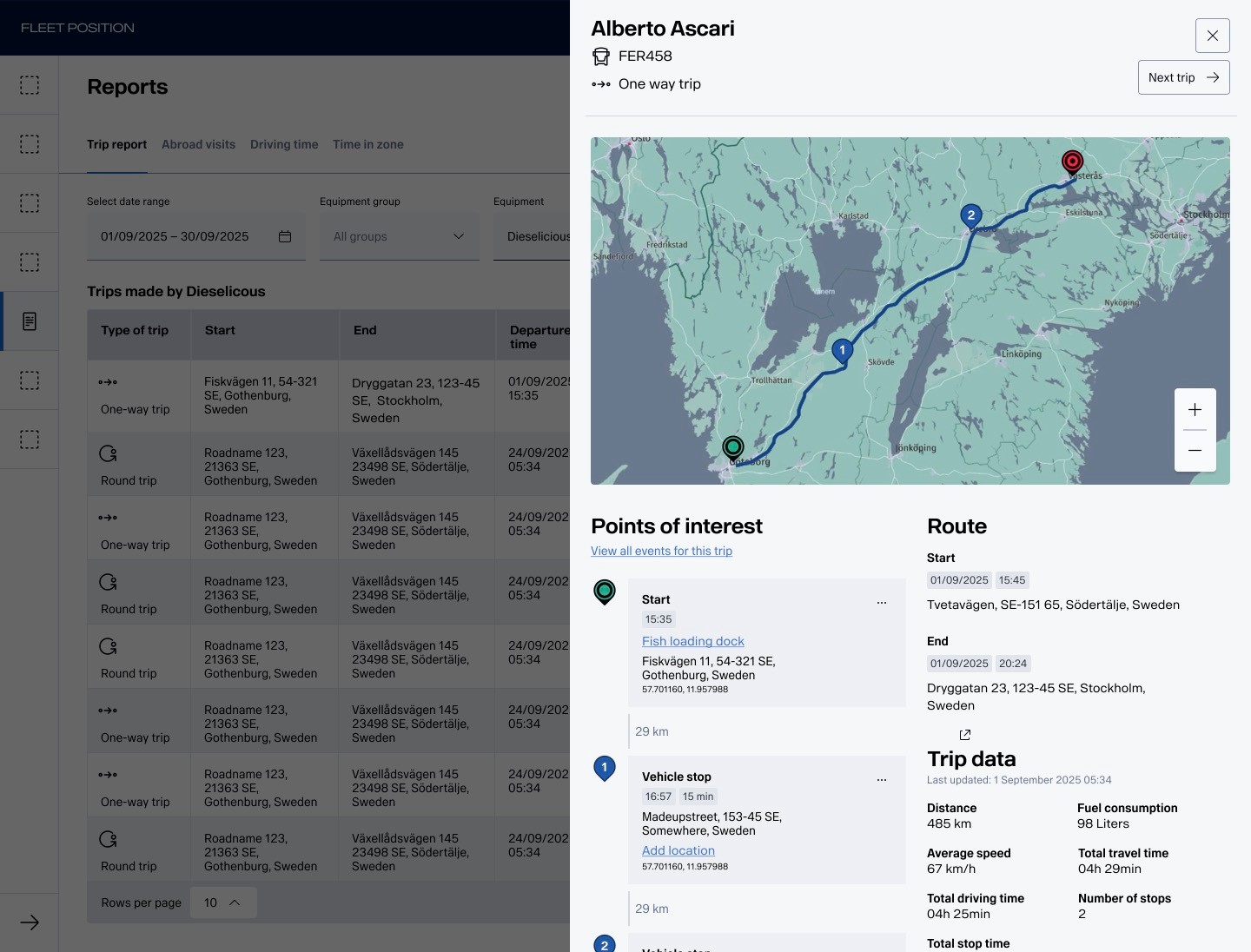The height and width of the screenshot is (952, 1251).
Task: Open options menu for Start point card
Action: [x=882, y=602]
